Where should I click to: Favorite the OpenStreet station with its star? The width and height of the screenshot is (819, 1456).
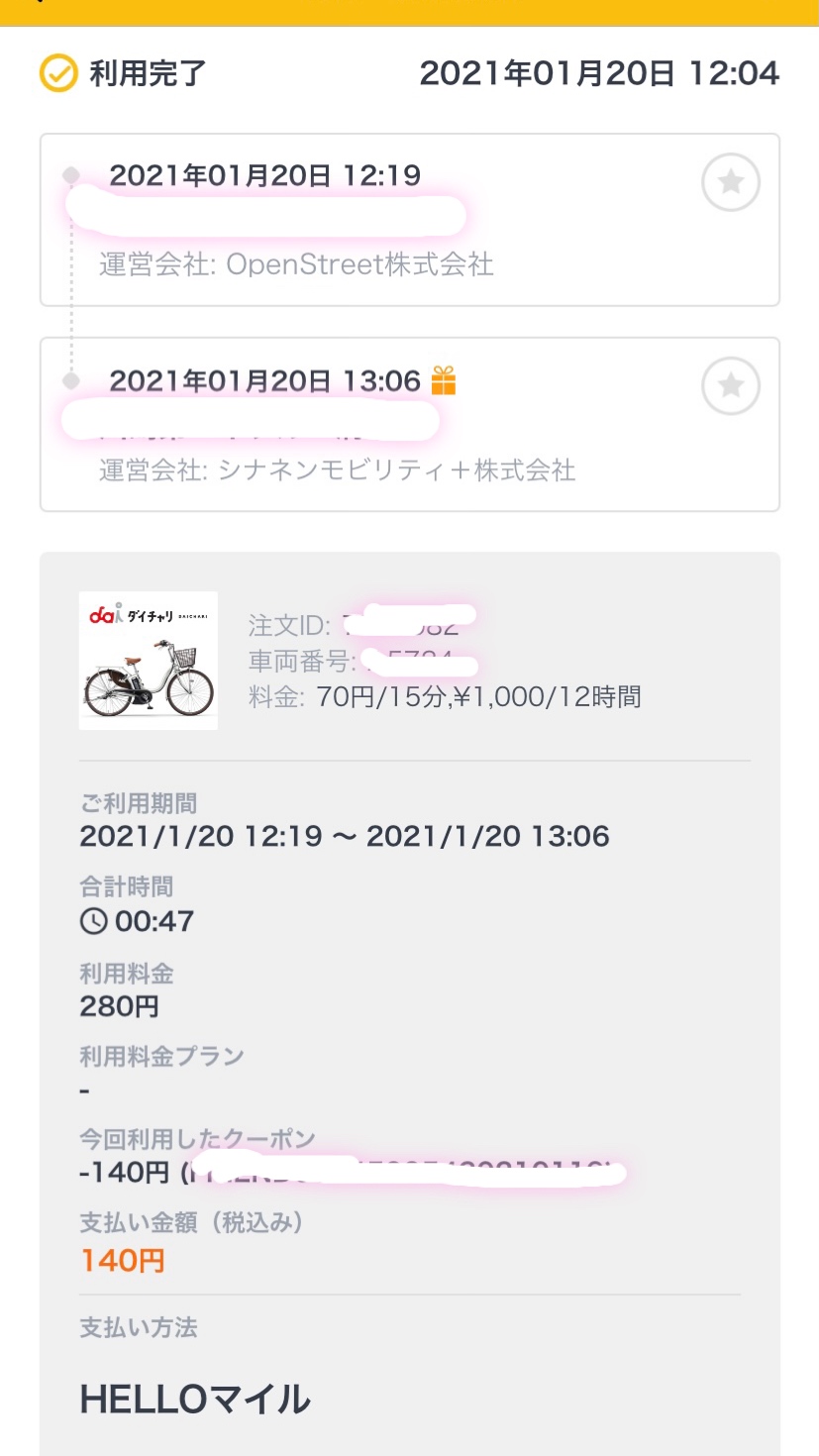point(731,182)
